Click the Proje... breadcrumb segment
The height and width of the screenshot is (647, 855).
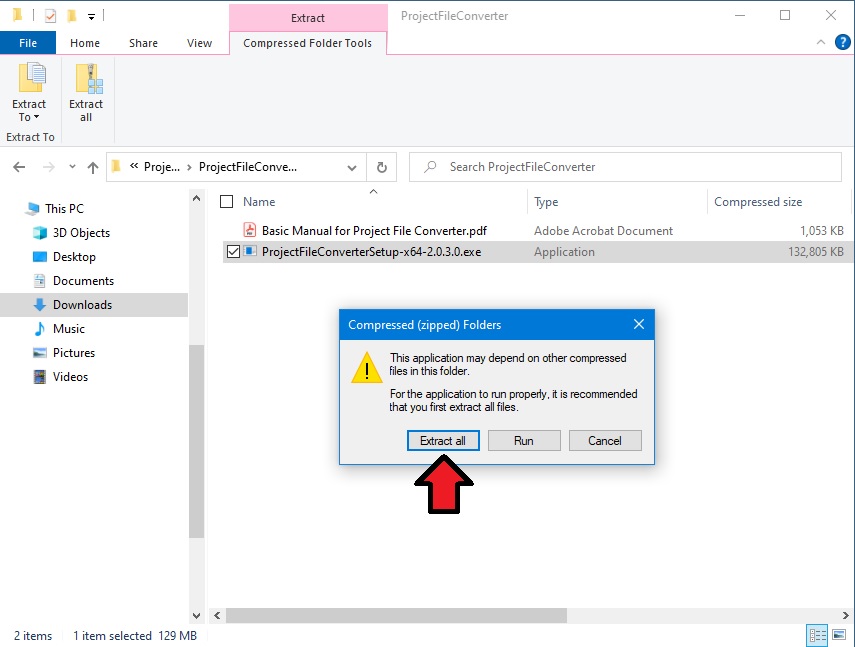point(161,167)
